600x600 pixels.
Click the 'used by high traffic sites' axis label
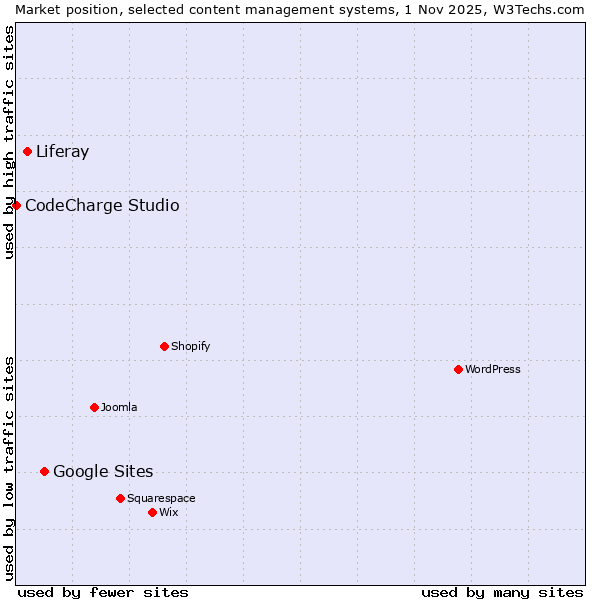[9, 142]
